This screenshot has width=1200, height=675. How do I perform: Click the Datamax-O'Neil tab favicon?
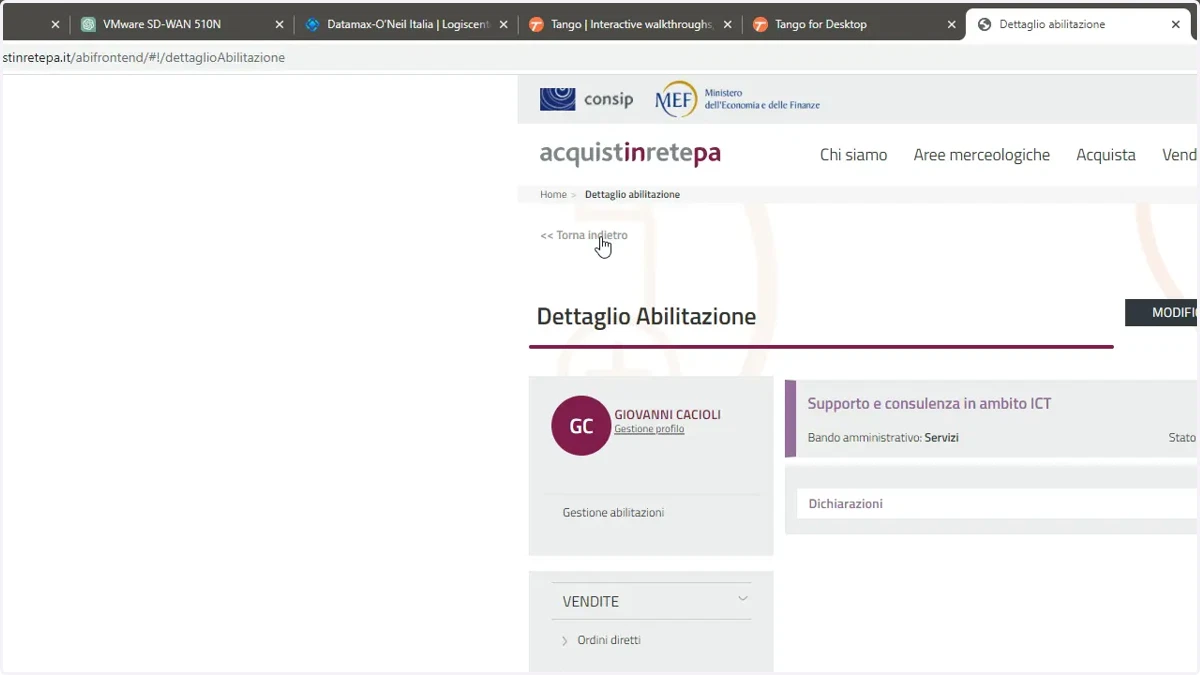tap(312, 24)
